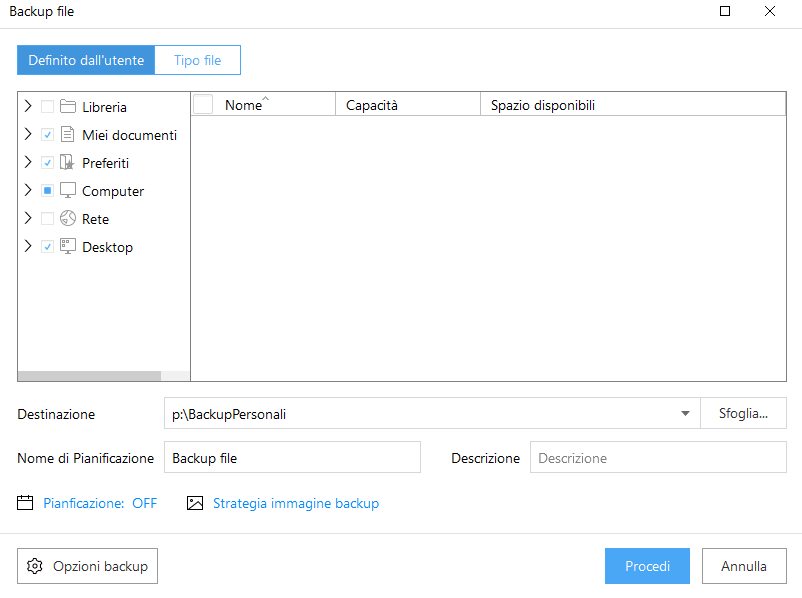The image size is (802, 598).
Task: Click the Miei documenti document icon
Action: [68, 135]
